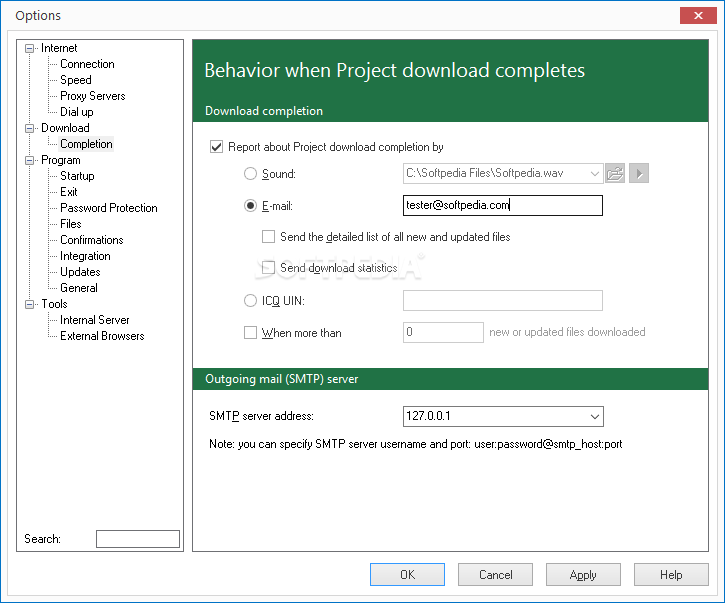Image resolution: width=725 pixels, height=603 pixels.
Task: Open the Dial up page
Action: point(77,112)
